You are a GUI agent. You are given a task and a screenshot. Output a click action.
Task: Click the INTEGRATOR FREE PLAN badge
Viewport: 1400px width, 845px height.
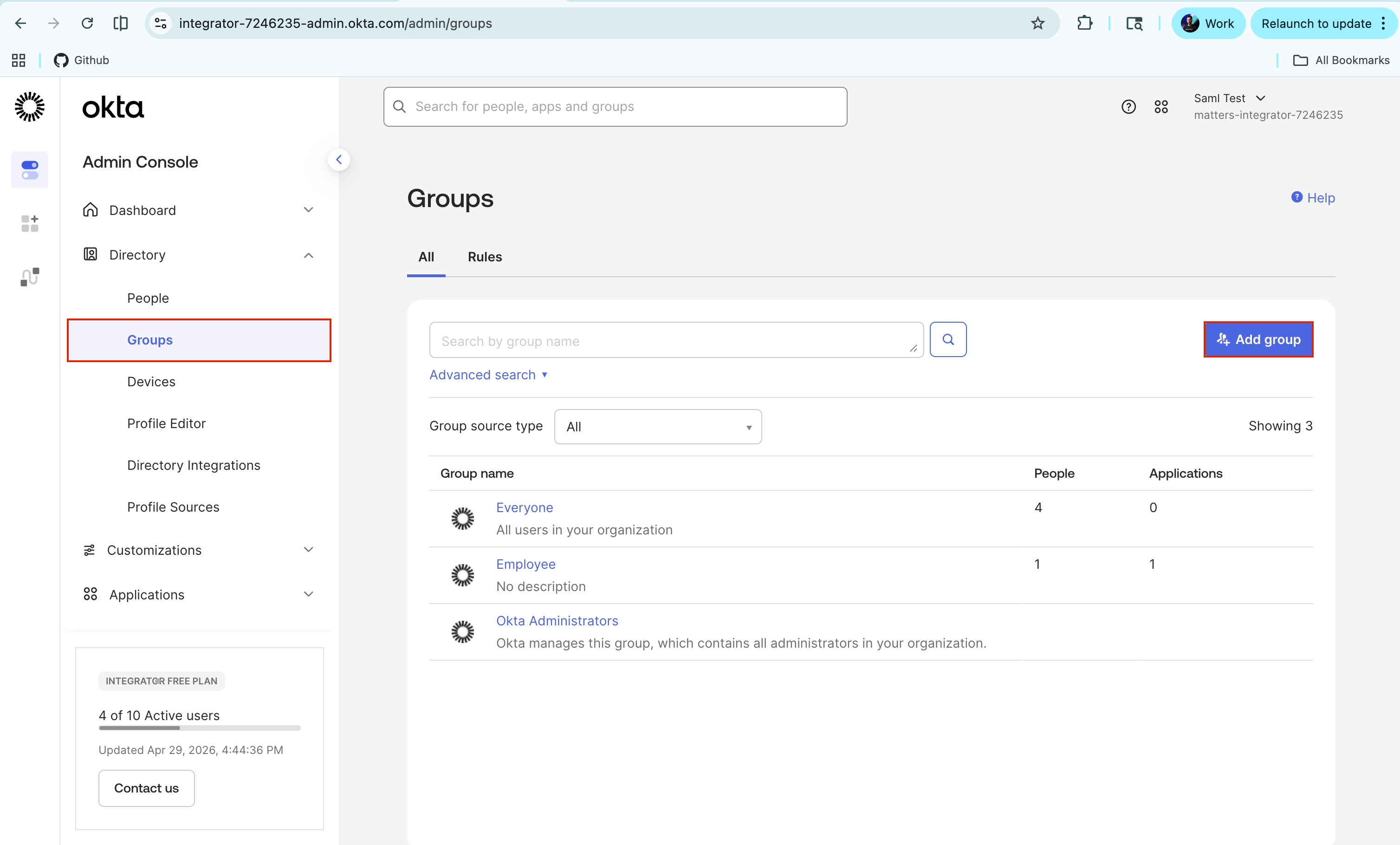[162, 682]
